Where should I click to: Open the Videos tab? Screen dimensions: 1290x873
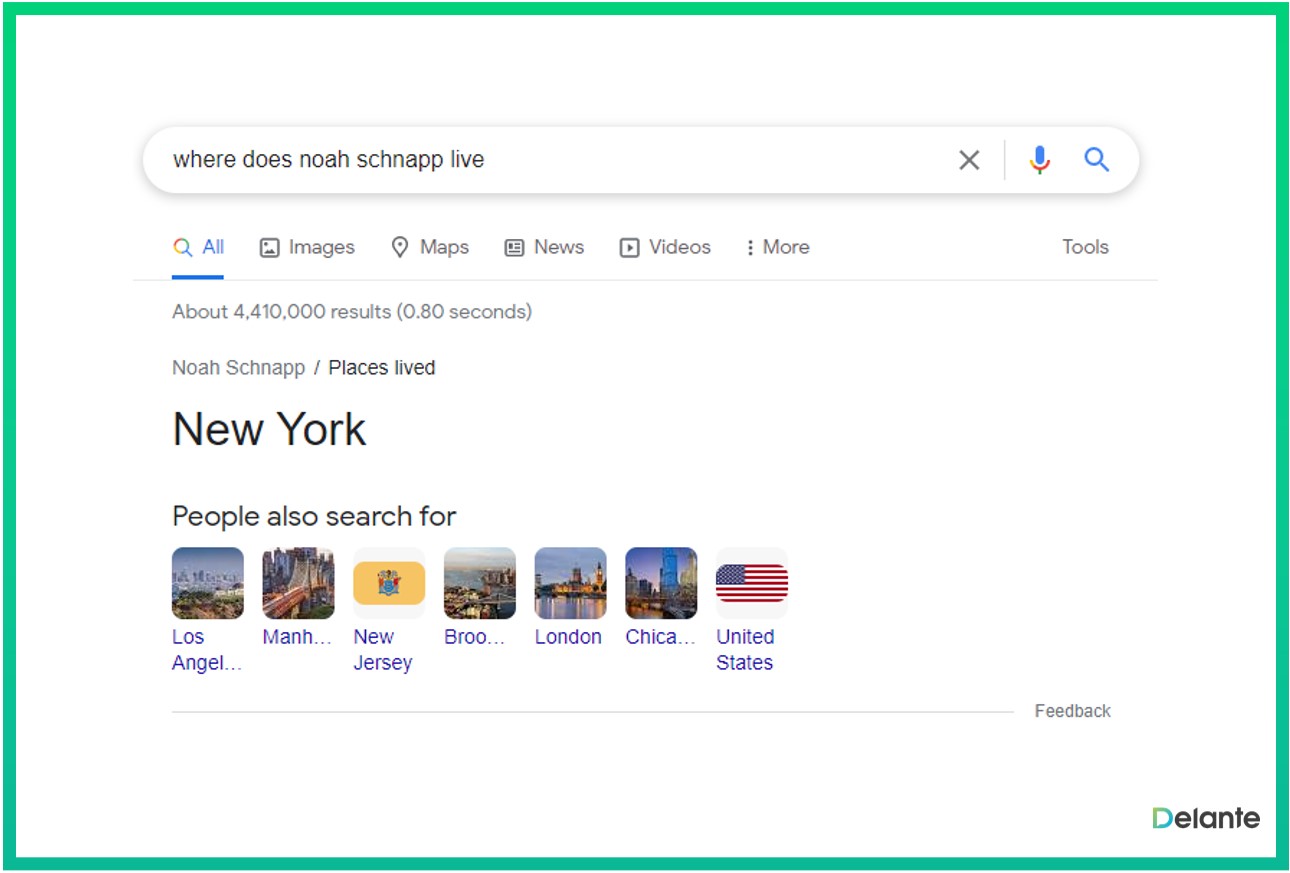point(665,247)
